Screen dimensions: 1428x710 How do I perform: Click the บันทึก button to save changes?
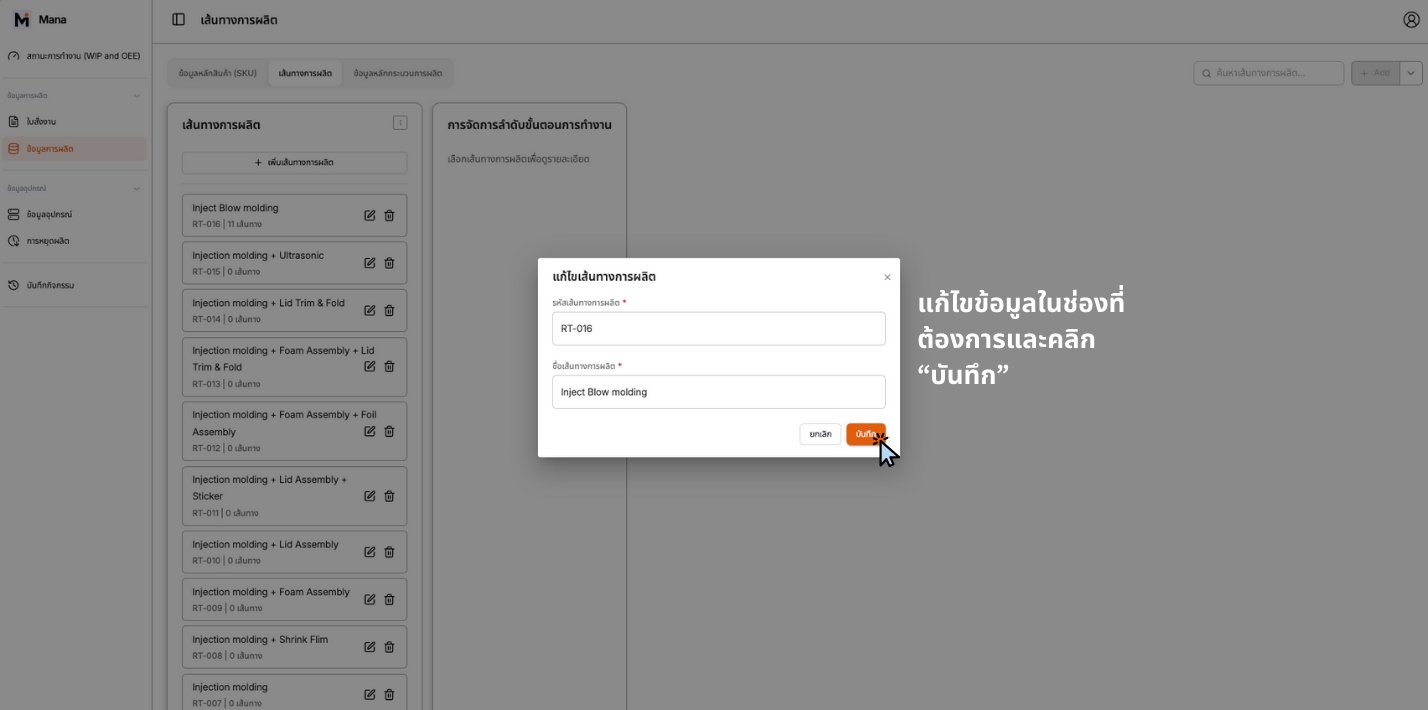(866, 434)
